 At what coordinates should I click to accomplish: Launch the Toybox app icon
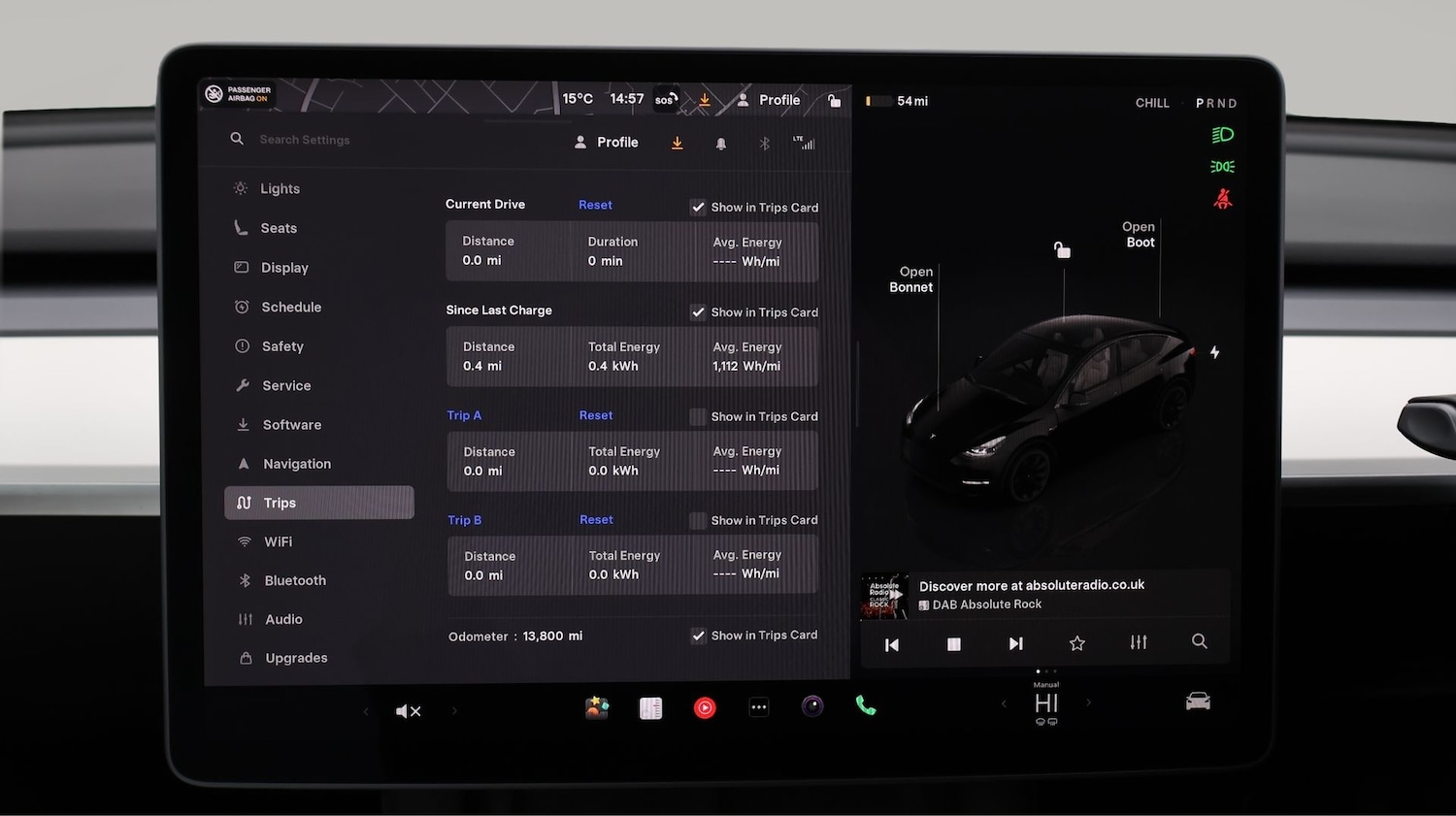[597, 707]
